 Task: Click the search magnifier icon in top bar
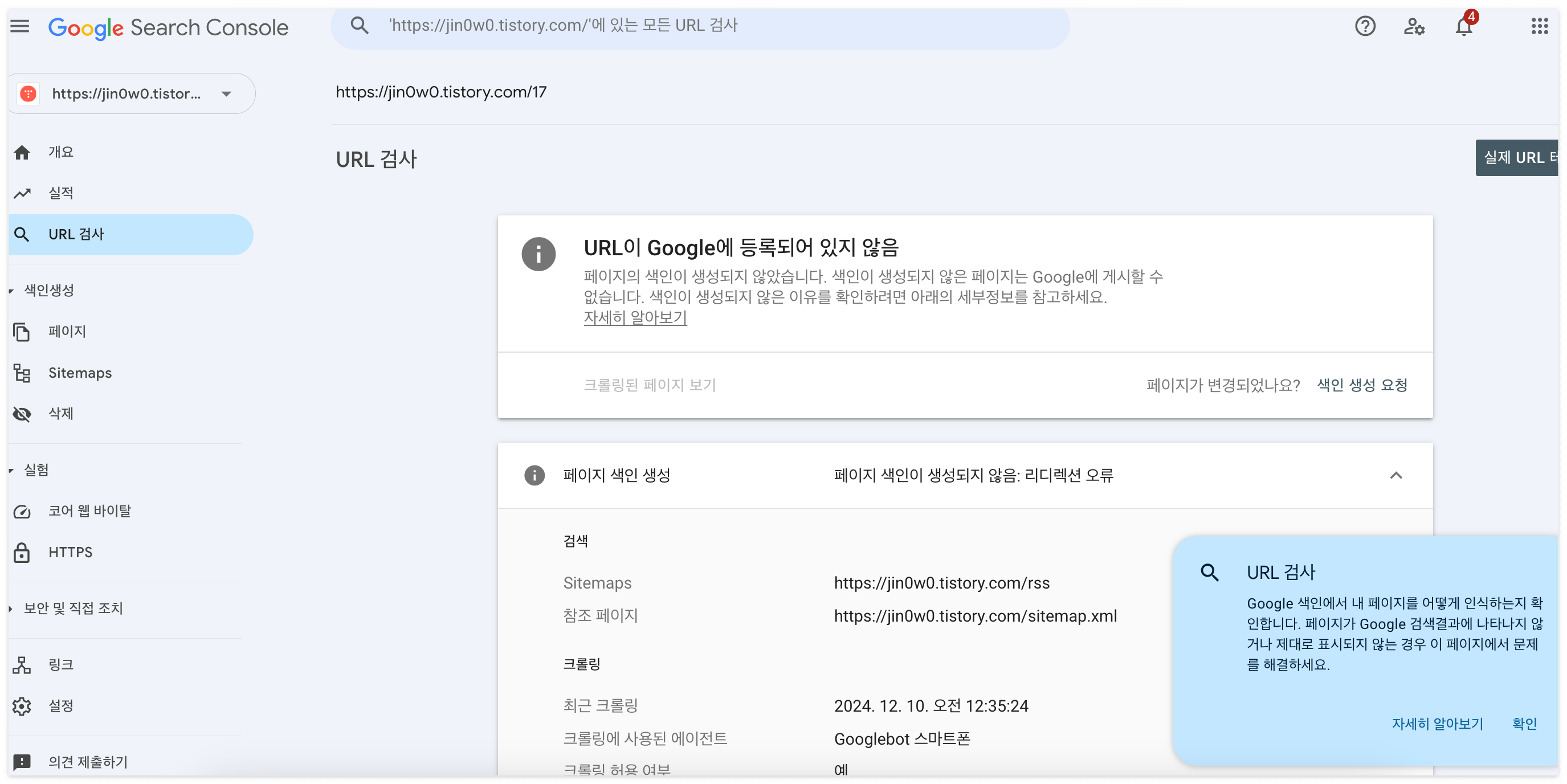360,26
